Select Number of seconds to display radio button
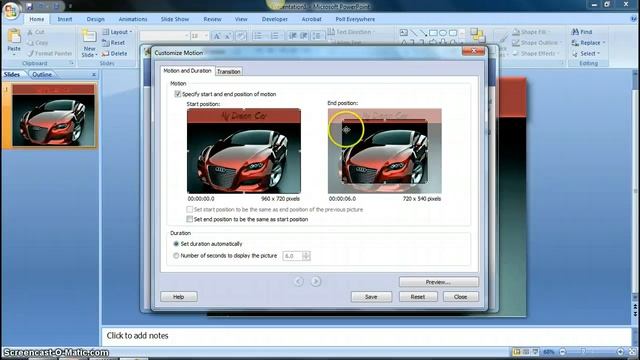Screen dimensions: 640x360 point(176,256)
